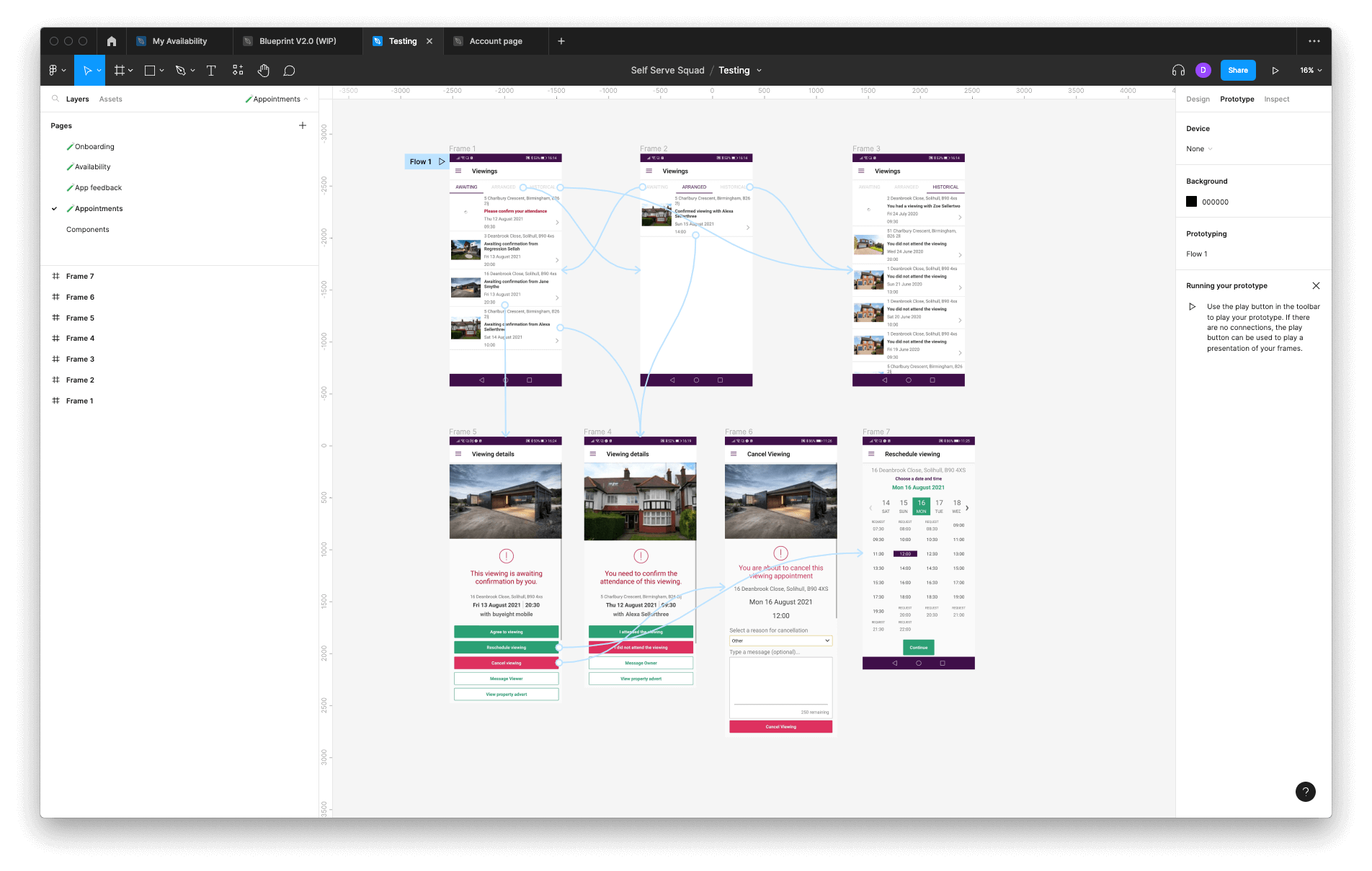Select the Comment tool
1372x871 pixels.
[x=289, y=71]
